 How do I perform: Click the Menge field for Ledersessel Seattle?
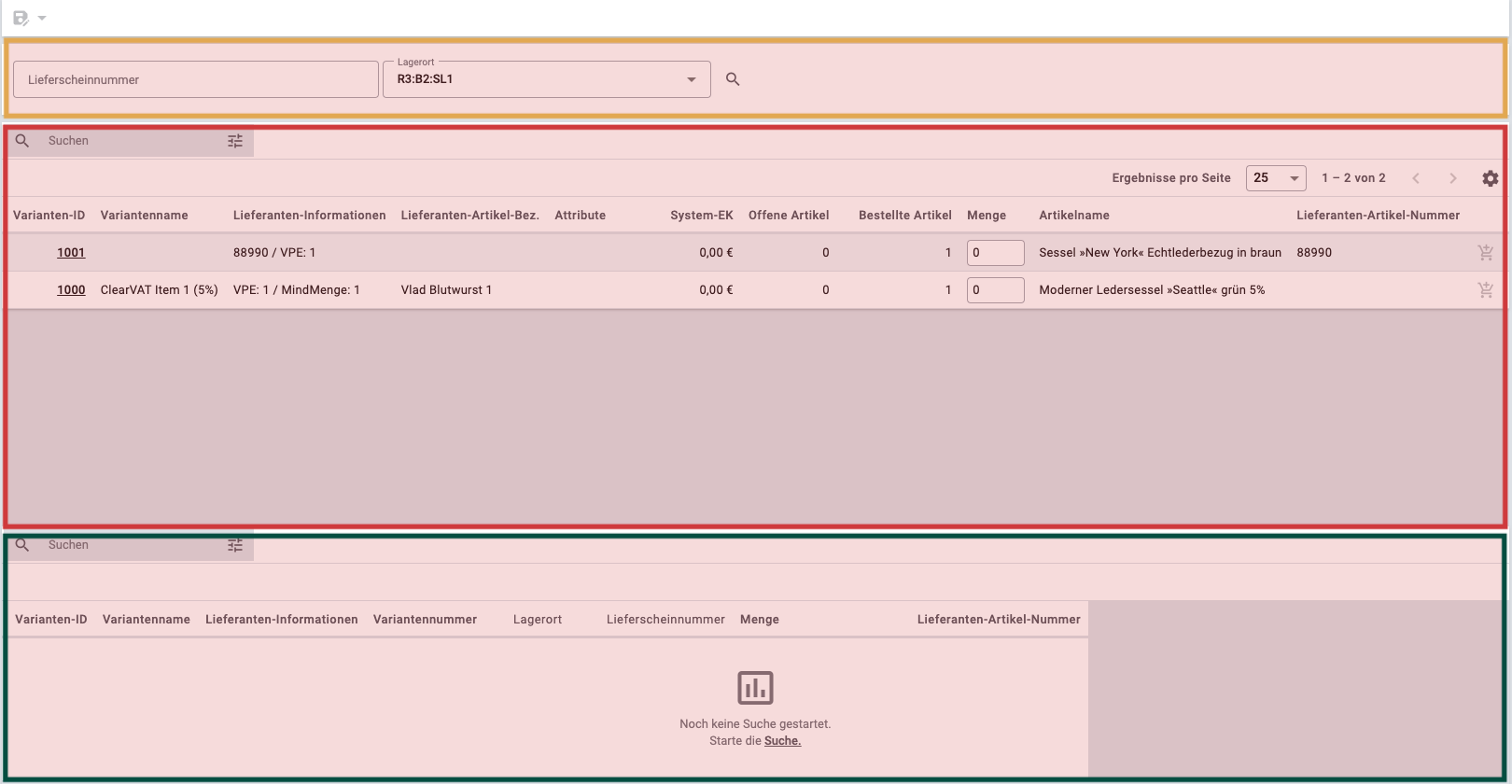coord(995,290)
